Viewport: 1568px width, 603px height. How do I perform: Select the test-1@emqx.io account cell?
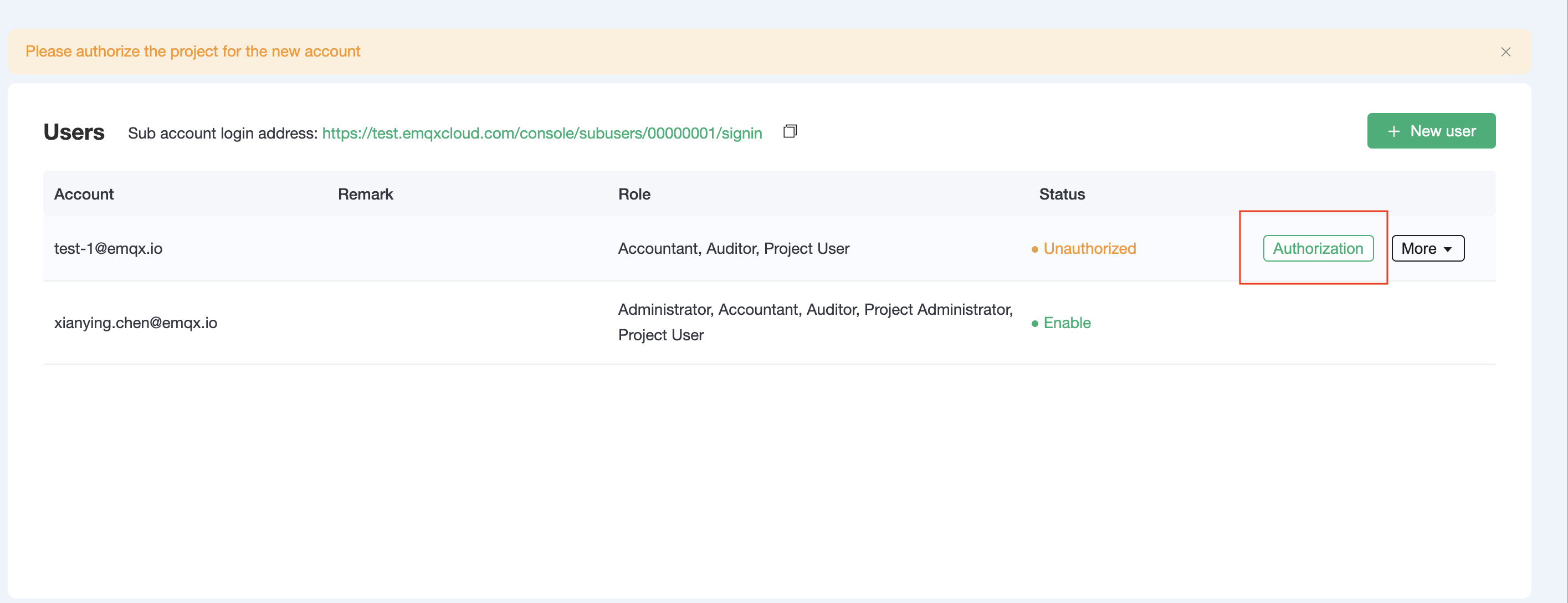pyautogui.click(x=109, y=248)
